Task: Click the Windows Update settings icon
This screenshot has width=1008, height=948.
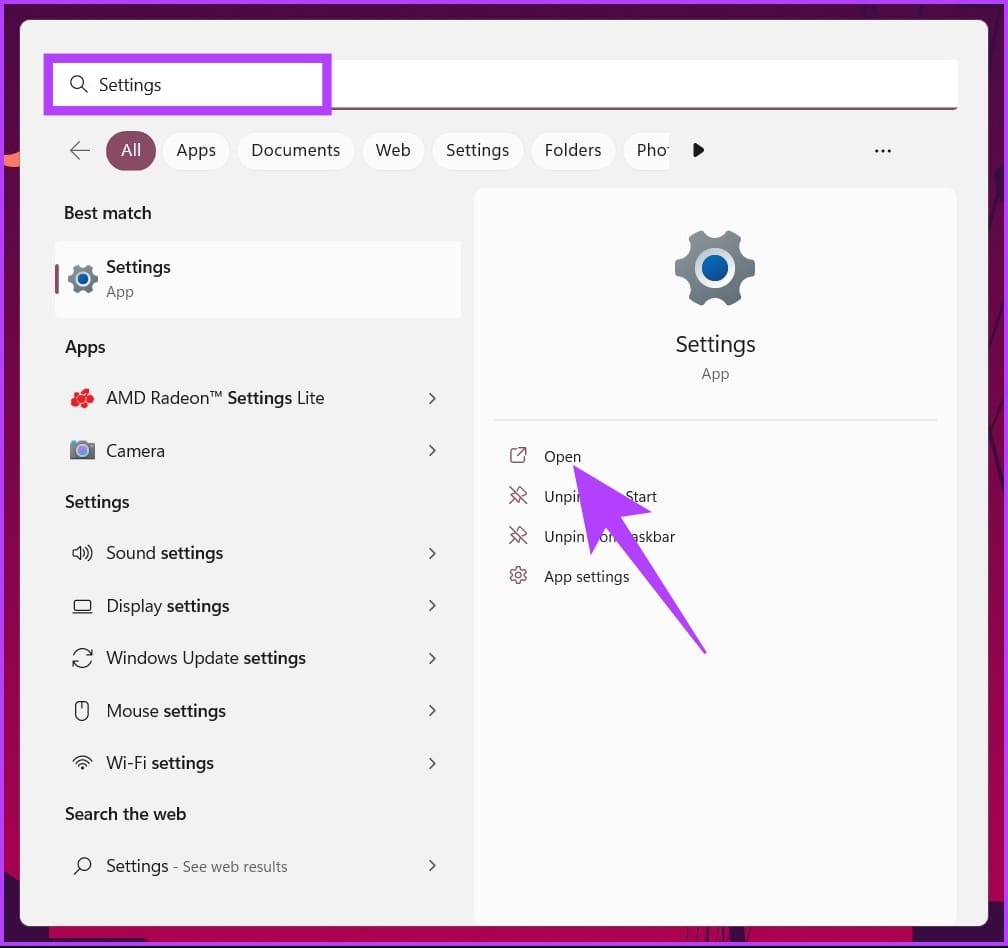Action: (x=82, y=658)
